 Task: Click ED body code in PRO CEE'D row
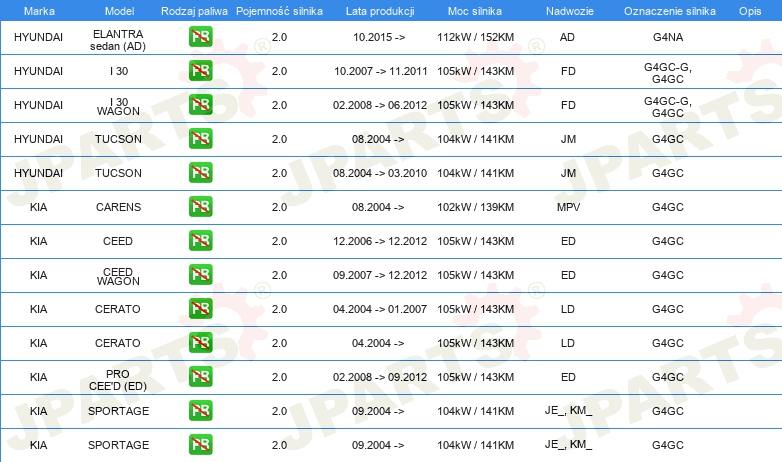(x=568, y=377)
